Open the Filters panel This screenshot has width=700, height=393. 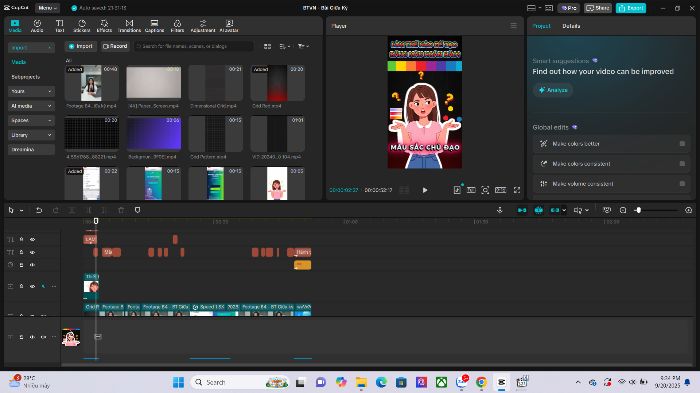tap(177, 26)
